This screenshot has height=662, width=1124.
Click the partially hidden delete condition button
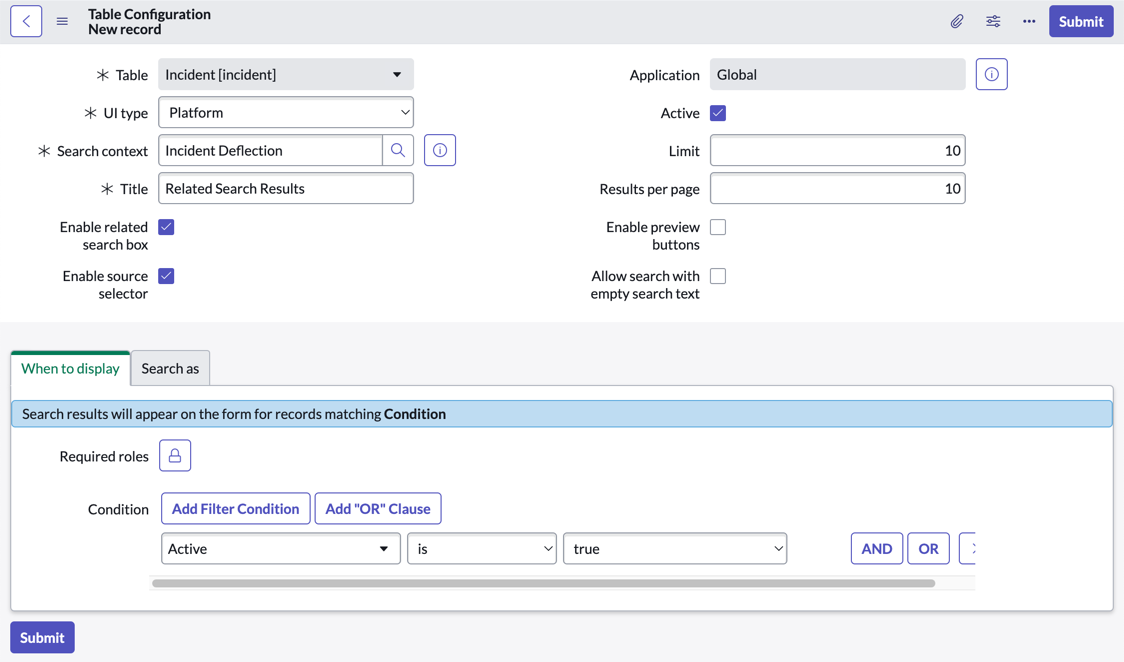[x=968, y=549]
